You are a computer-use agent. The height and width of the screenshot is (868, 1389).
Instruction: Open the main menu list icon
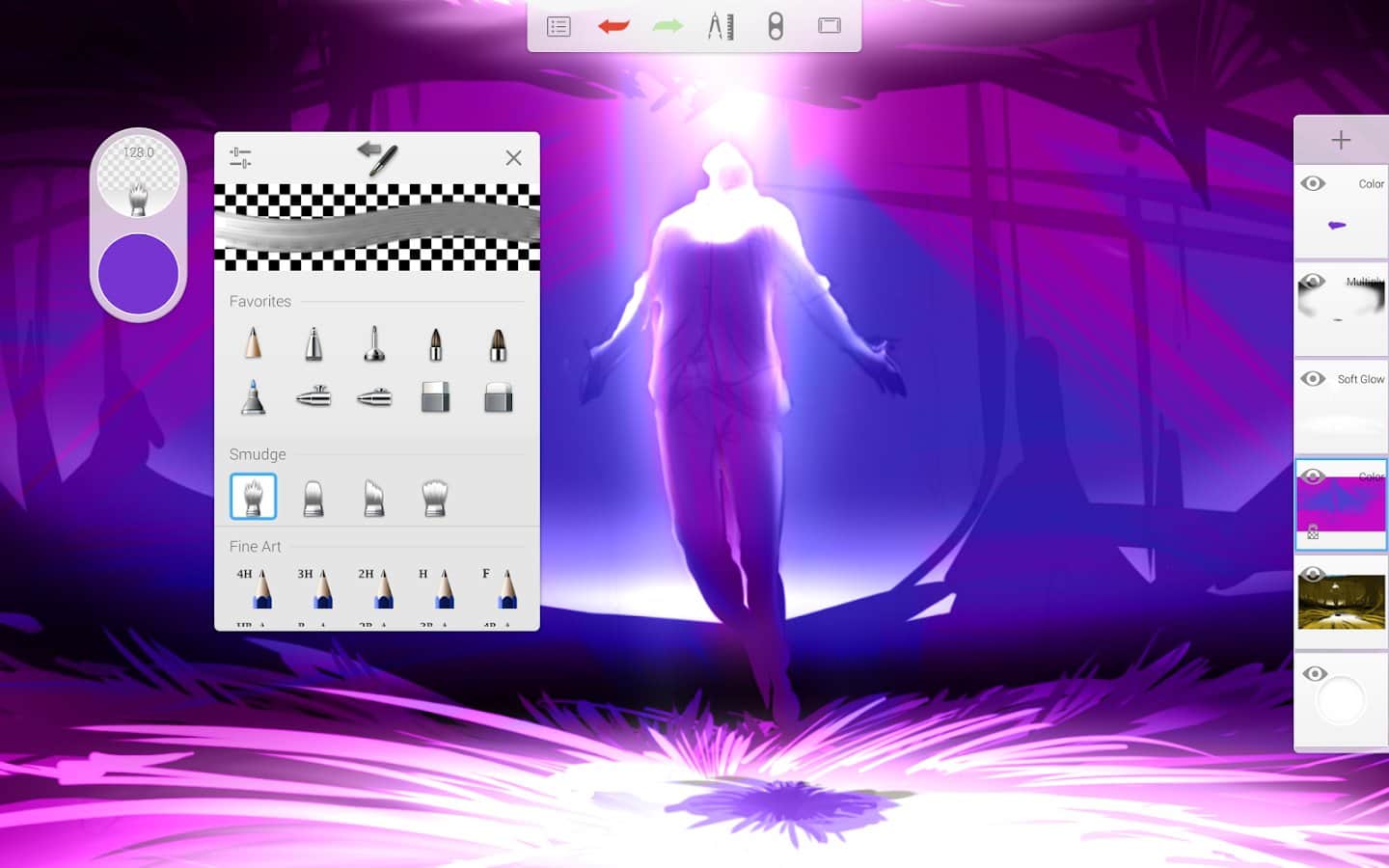[x=558, y=26]
